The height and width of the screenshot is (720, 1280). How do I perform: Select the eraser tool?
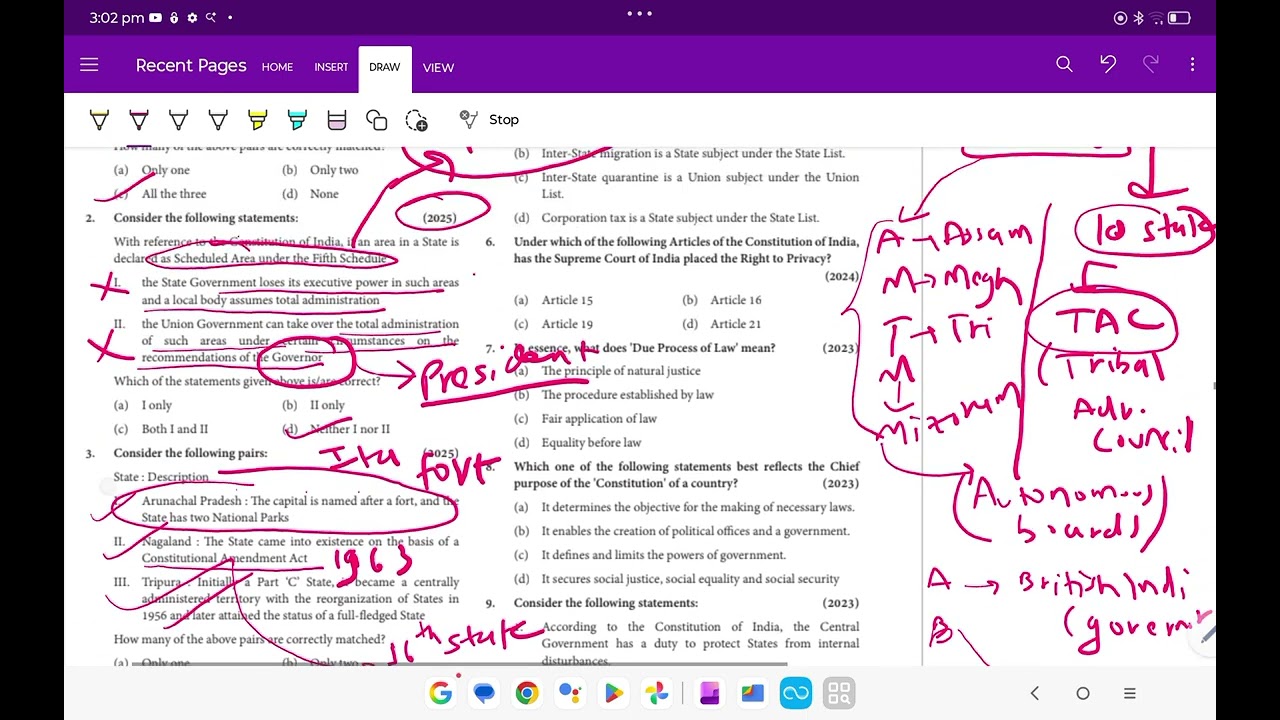pos(337,120)
